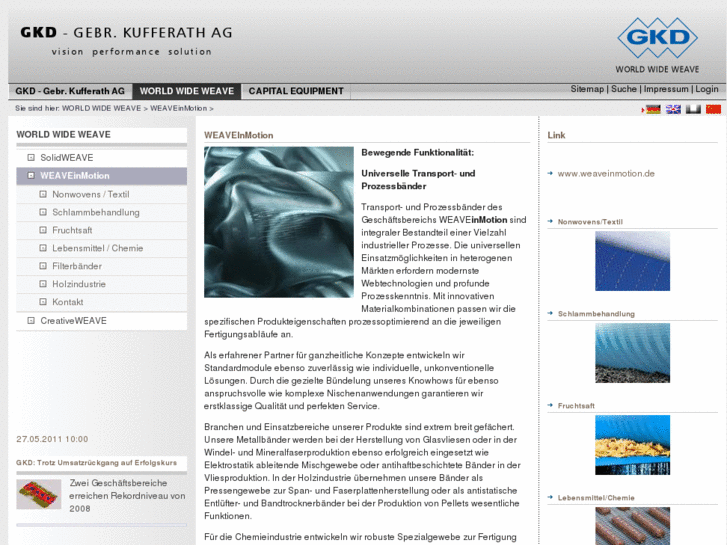Click the GKD World Wide Weave logo

tap(657, 45)
